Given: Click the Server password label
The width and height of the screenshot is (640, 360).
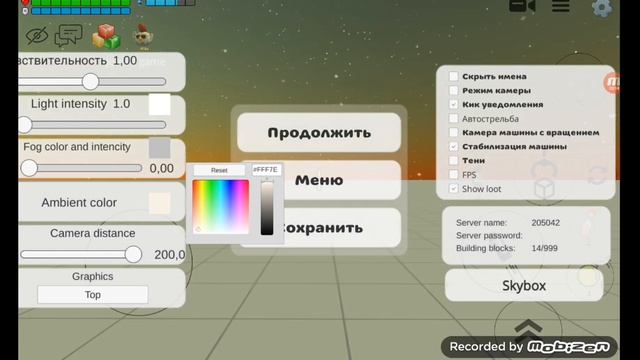Looking at the screenshot, I should pyautogui.click(x=489, y=236).
